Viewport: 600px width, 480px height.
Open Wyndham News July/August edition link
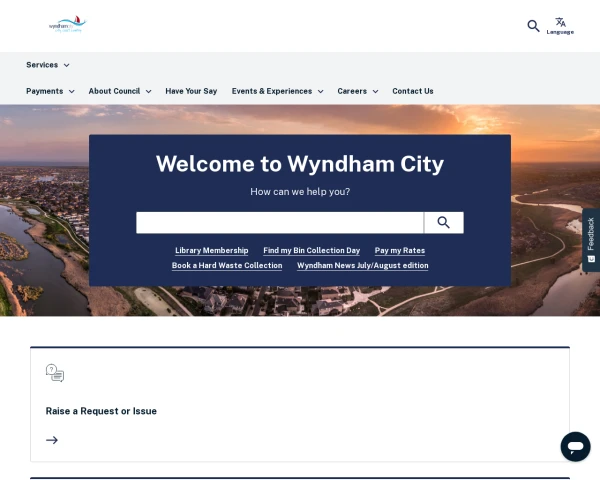363,265
